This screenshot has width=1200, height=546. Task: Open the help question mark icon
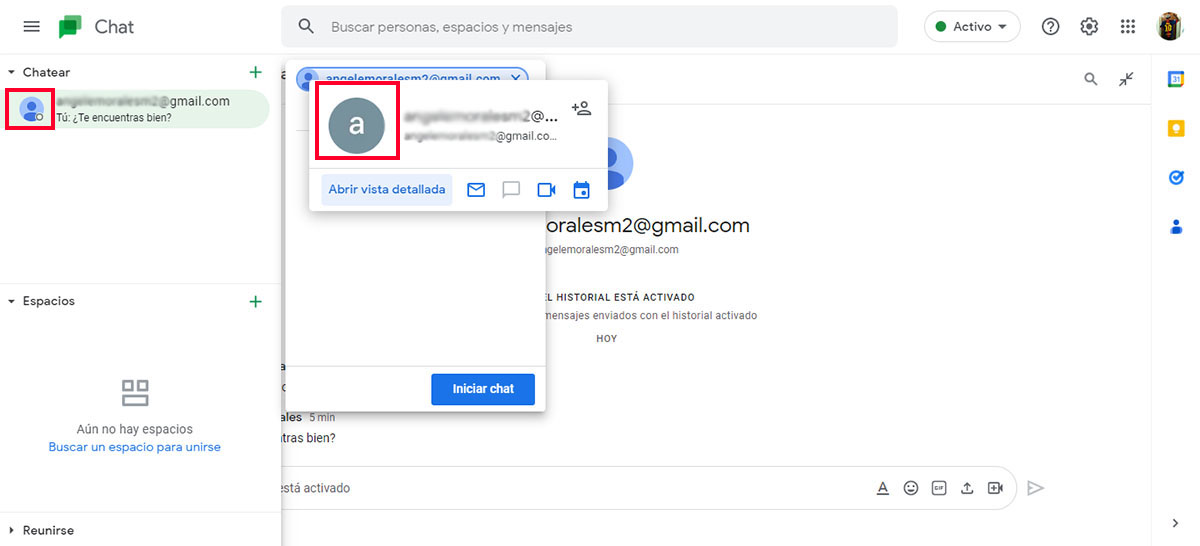point(1050,27)
